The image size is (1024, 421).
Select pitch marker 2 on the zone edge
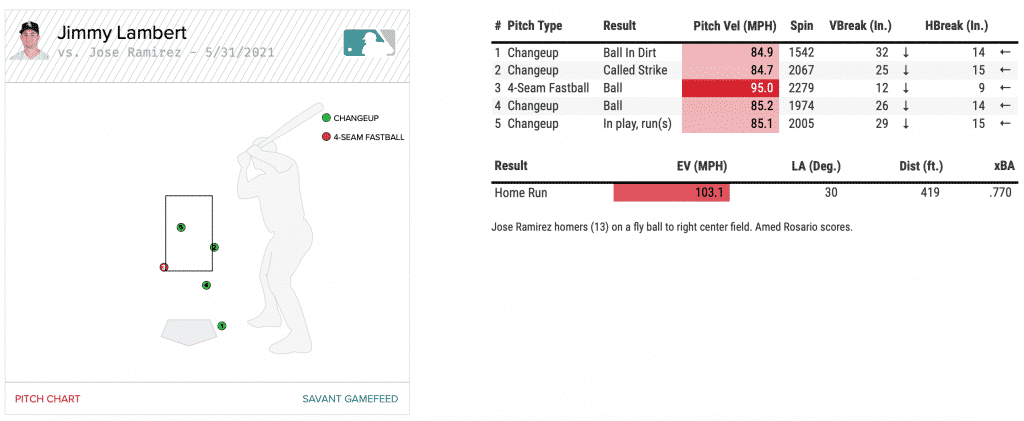point(214,247)
